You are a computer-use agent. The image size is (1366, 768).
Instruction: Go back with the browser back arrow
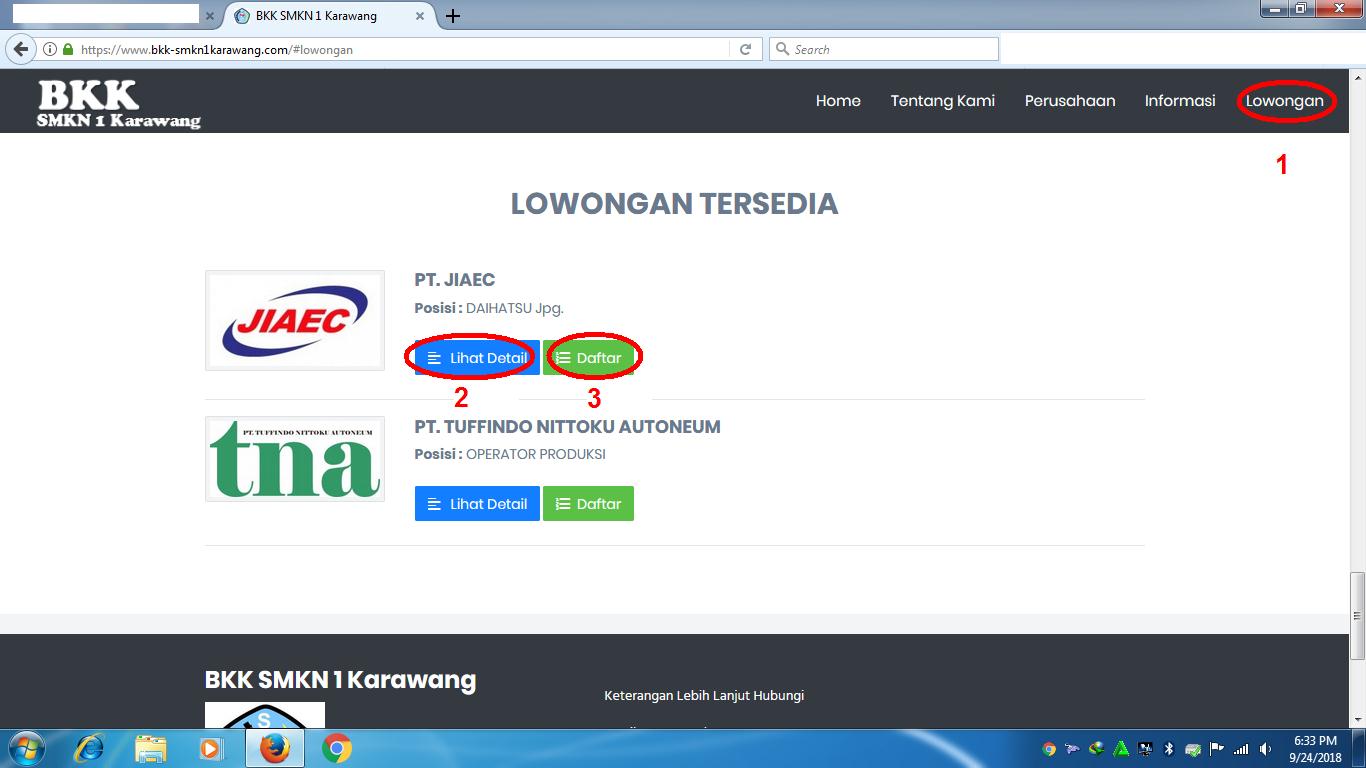tap(21, 49)
